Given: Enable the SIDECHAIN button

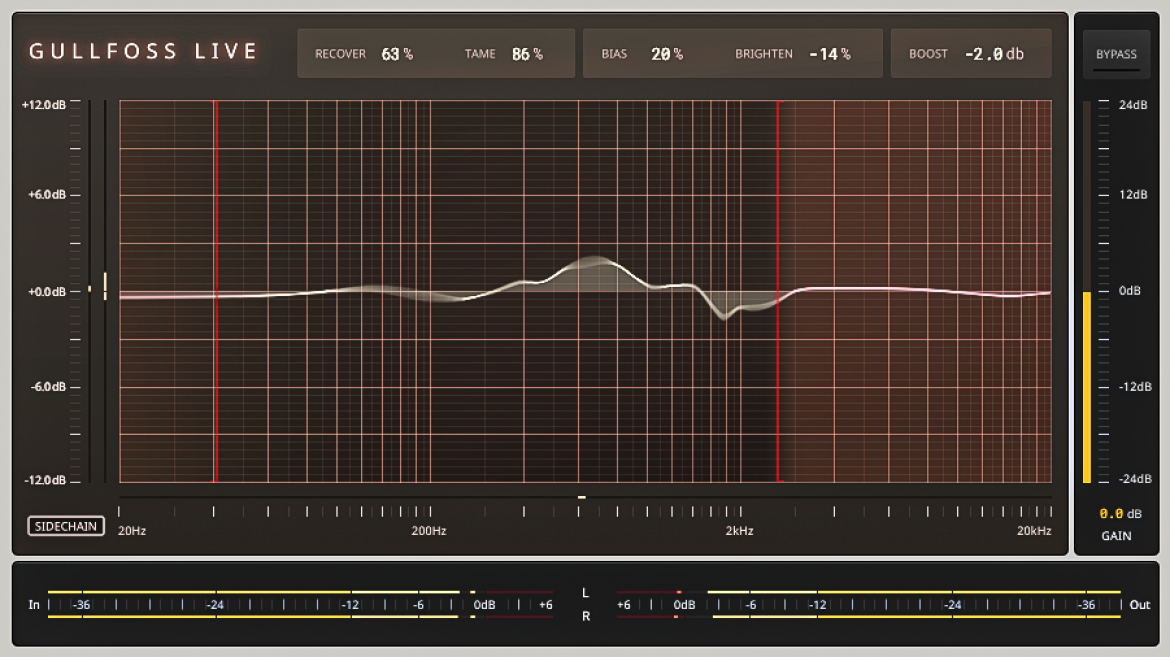Looking at the screenshot, I should [66, 526].
